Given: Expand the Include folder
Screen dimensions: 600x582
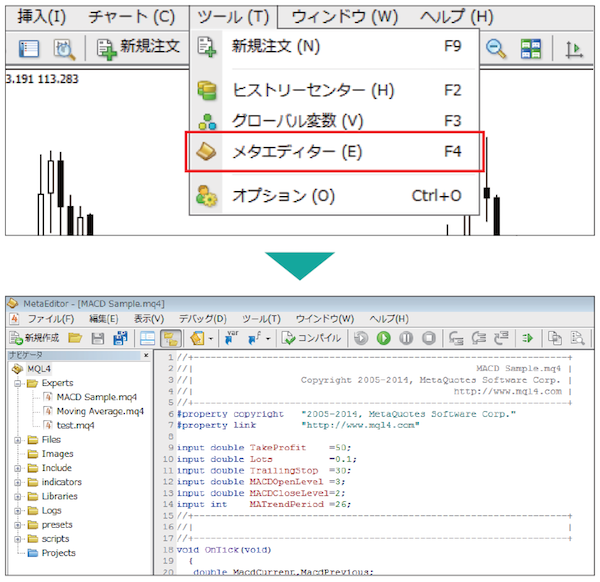Looking at the screenshot, I should (x=18, y=468).
